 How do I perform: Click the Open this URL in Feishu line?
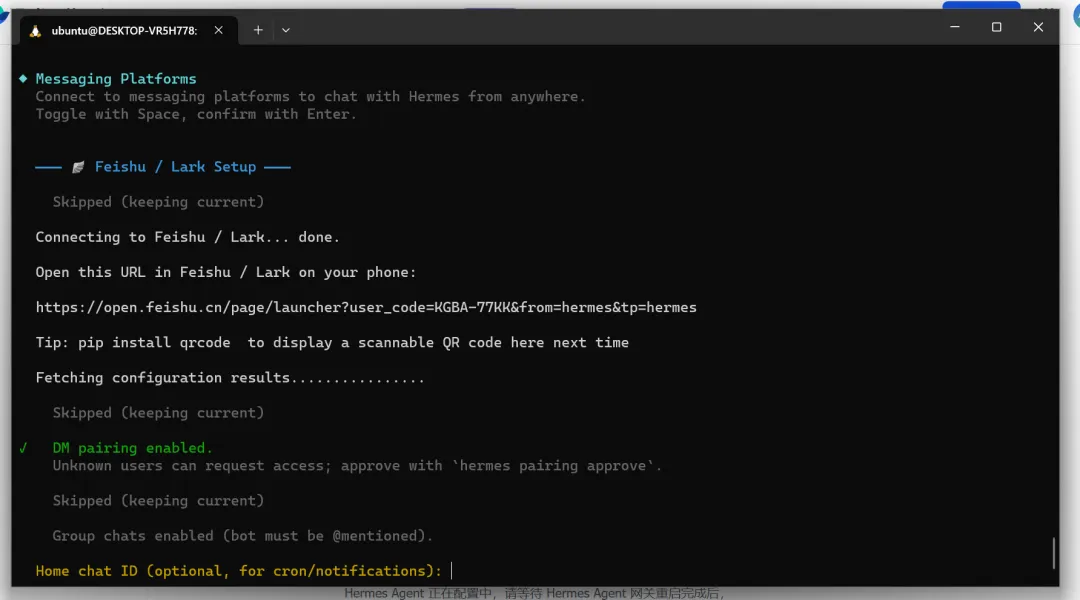coord(226,272)
